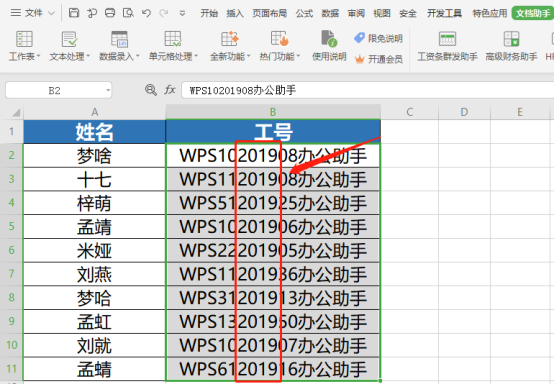Switch to the 安全 tab
The height and width of the screenshot is (384, 554).
coord(408,13)
